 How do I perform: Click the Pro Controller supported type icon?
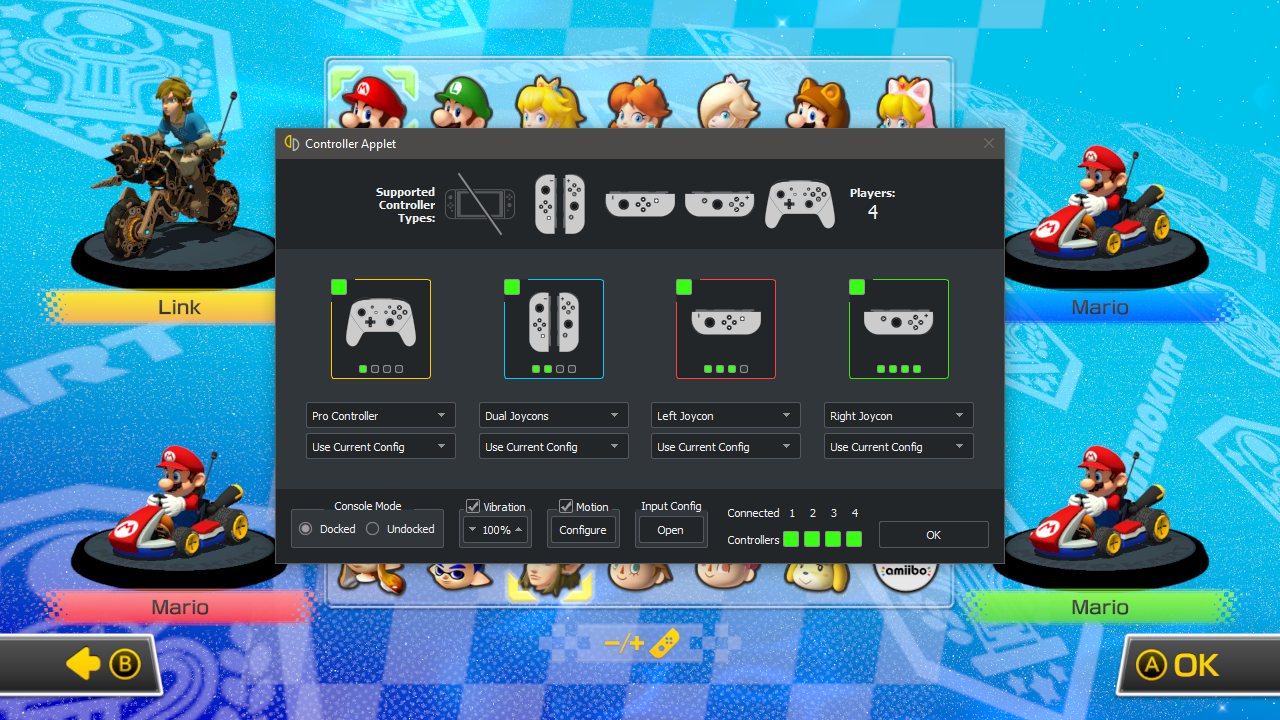click(800, 204)
